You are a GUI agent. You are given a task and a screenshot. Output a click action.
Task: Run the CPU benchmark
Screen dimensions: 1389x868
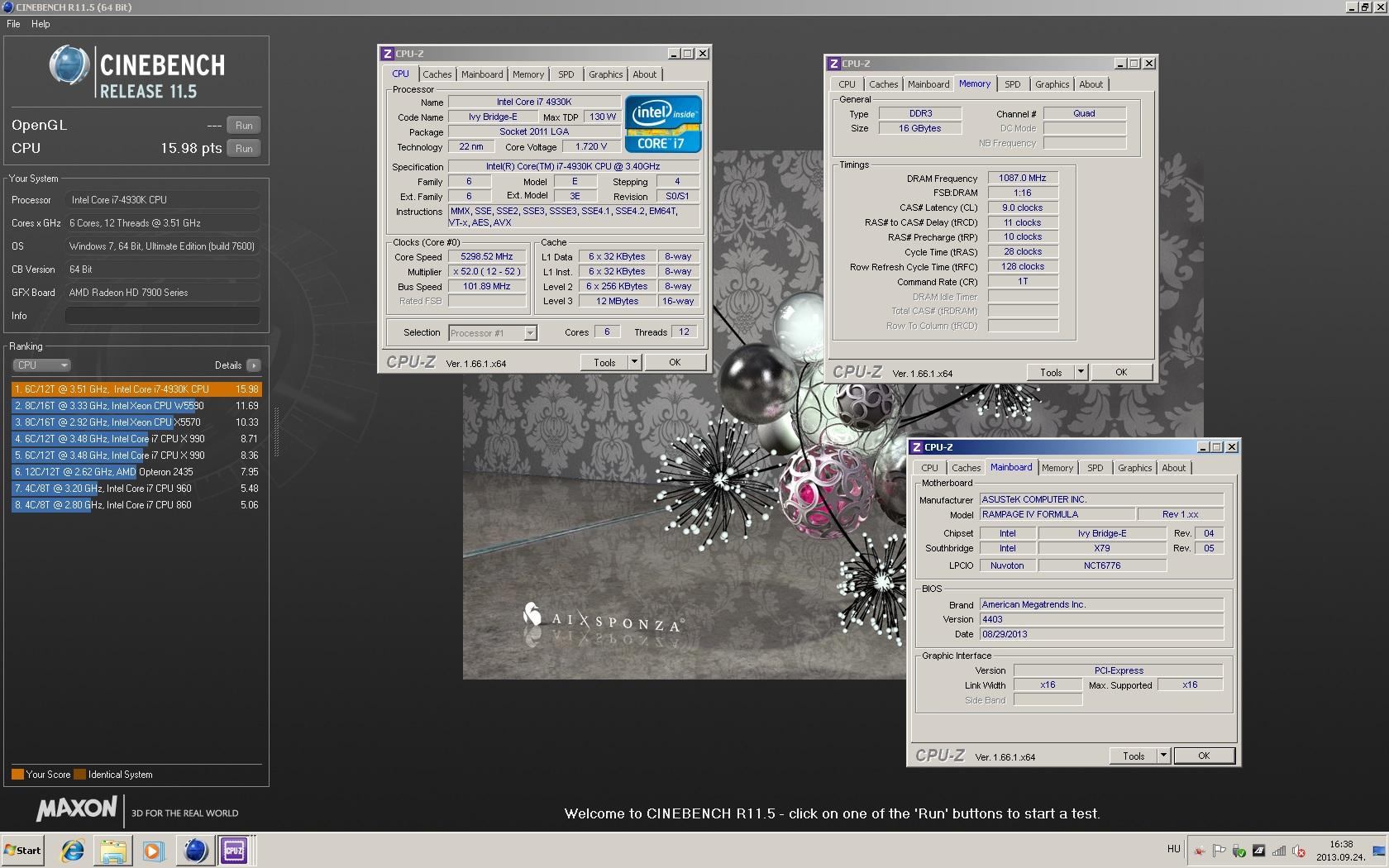pyautogui.click(x=244, y=149)
